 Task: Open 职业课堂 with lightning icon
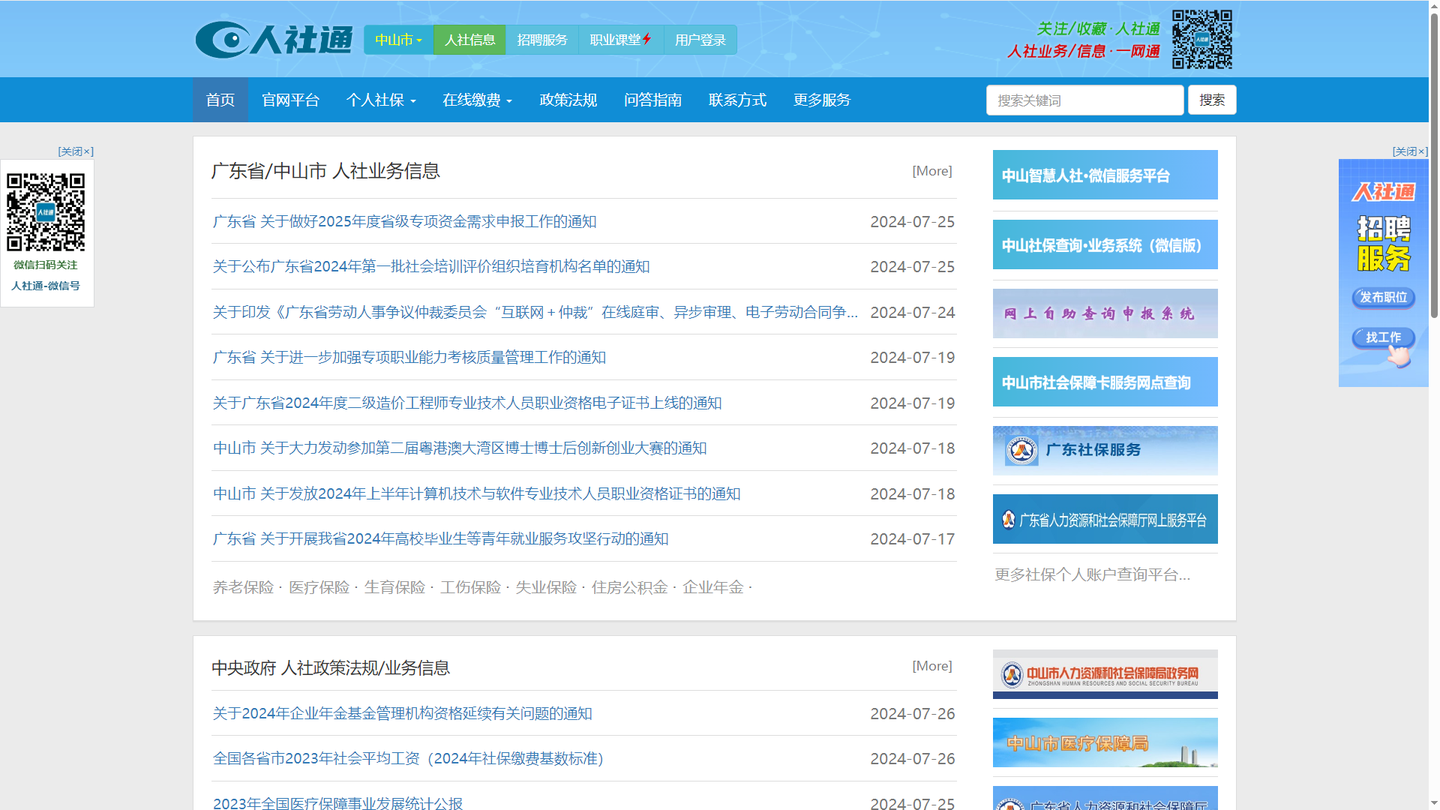click(x=621, y=40)
